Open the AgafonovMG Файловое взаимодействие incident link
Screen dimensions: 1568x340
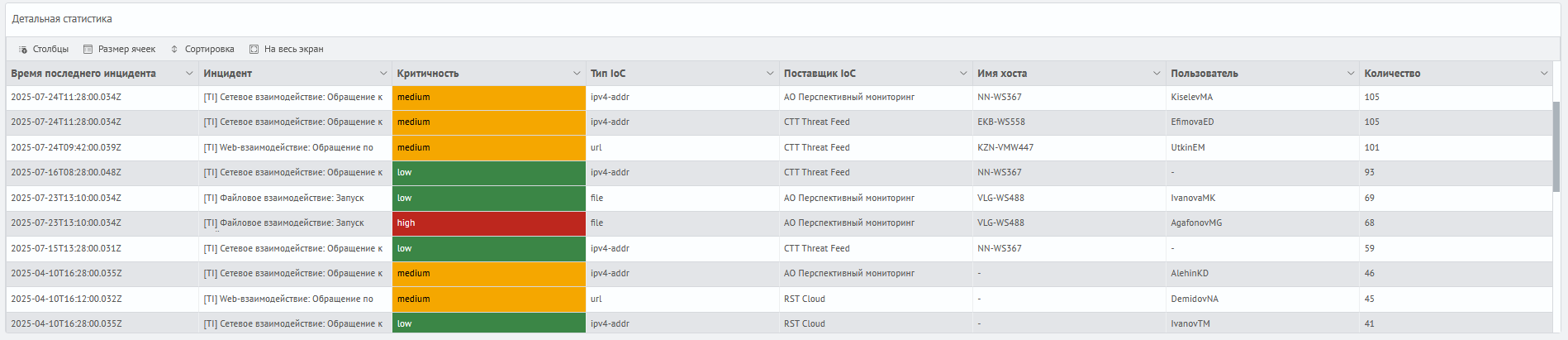[283, 223]
